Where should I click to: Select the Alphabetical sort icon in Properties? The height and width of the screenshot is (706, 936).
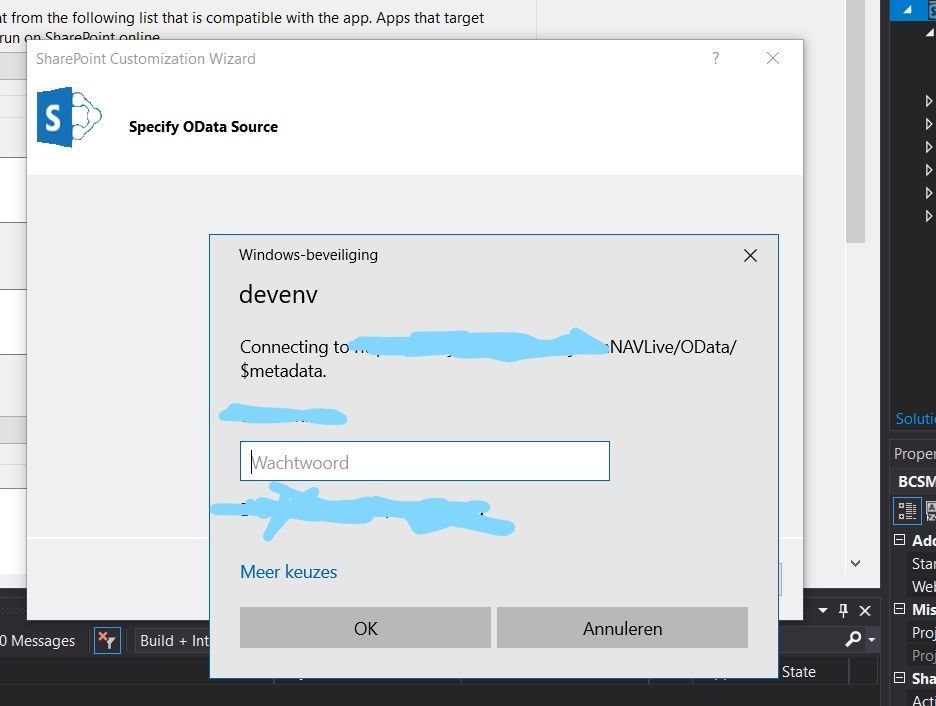(x=930, y=511)
